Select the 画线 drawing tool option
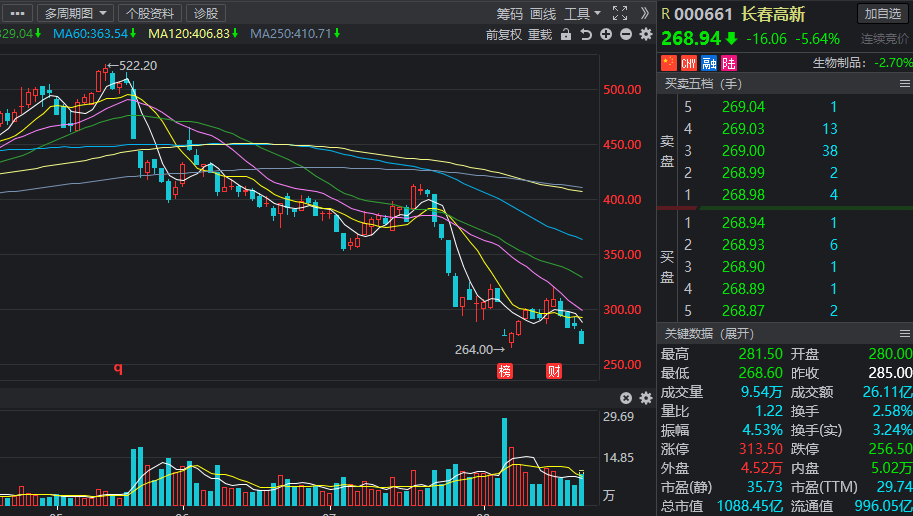913x516 pixels. pyautogui.click(x=543, y=14)
